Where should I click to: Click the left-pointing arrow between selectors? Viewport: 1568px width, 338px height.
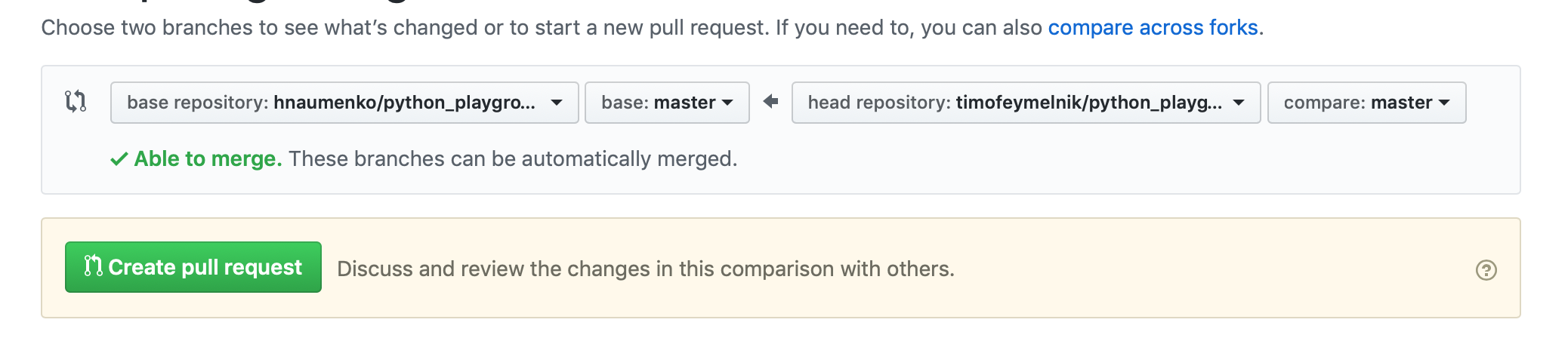pos(770,101)
